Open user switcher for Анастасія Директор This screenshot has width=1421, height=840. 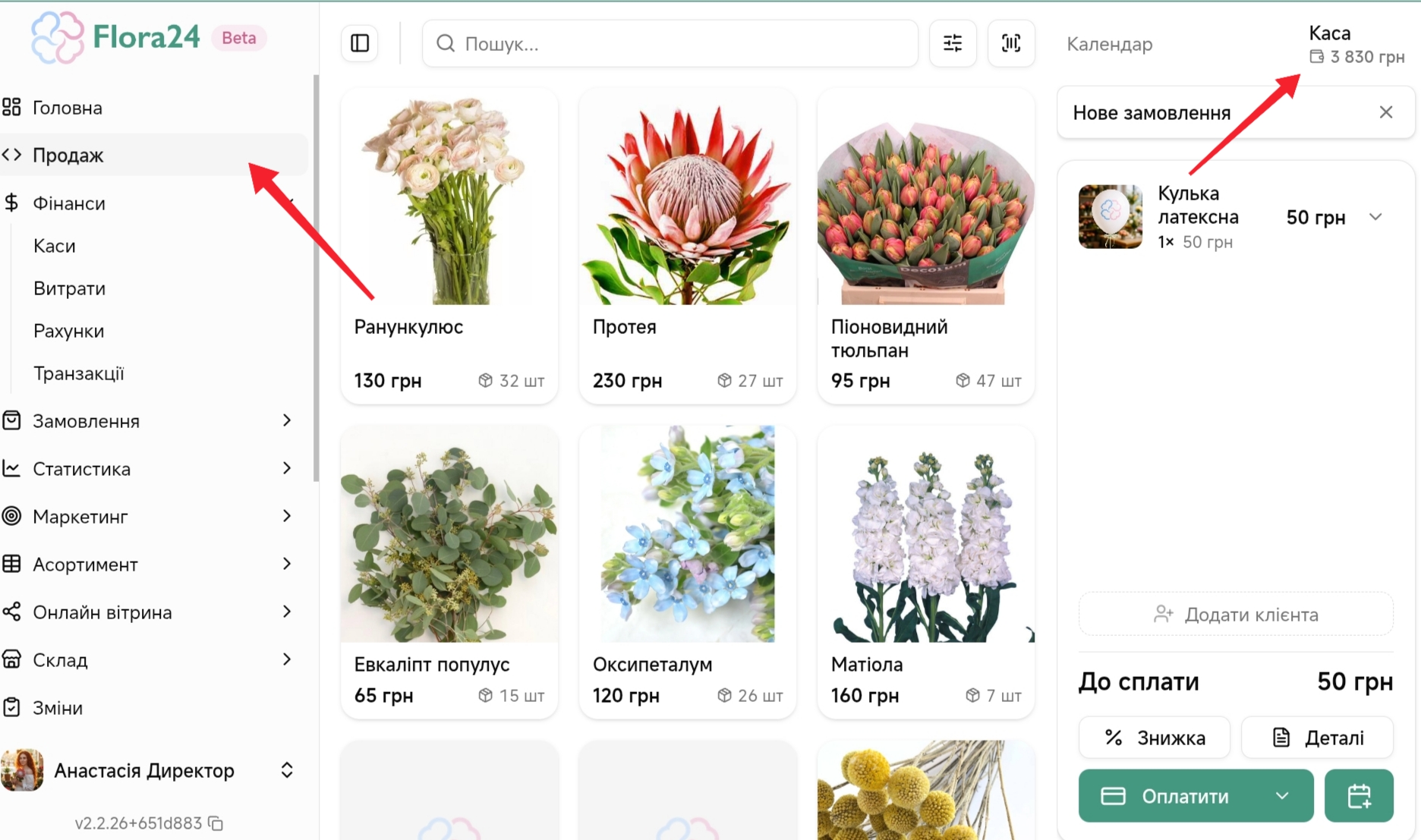(x=286, y=770)
